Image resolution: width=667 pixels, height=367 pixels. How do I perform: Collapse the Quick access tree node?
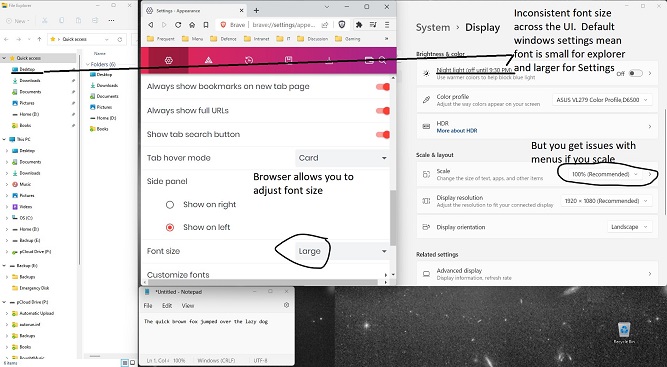click(x=4, y=58)
